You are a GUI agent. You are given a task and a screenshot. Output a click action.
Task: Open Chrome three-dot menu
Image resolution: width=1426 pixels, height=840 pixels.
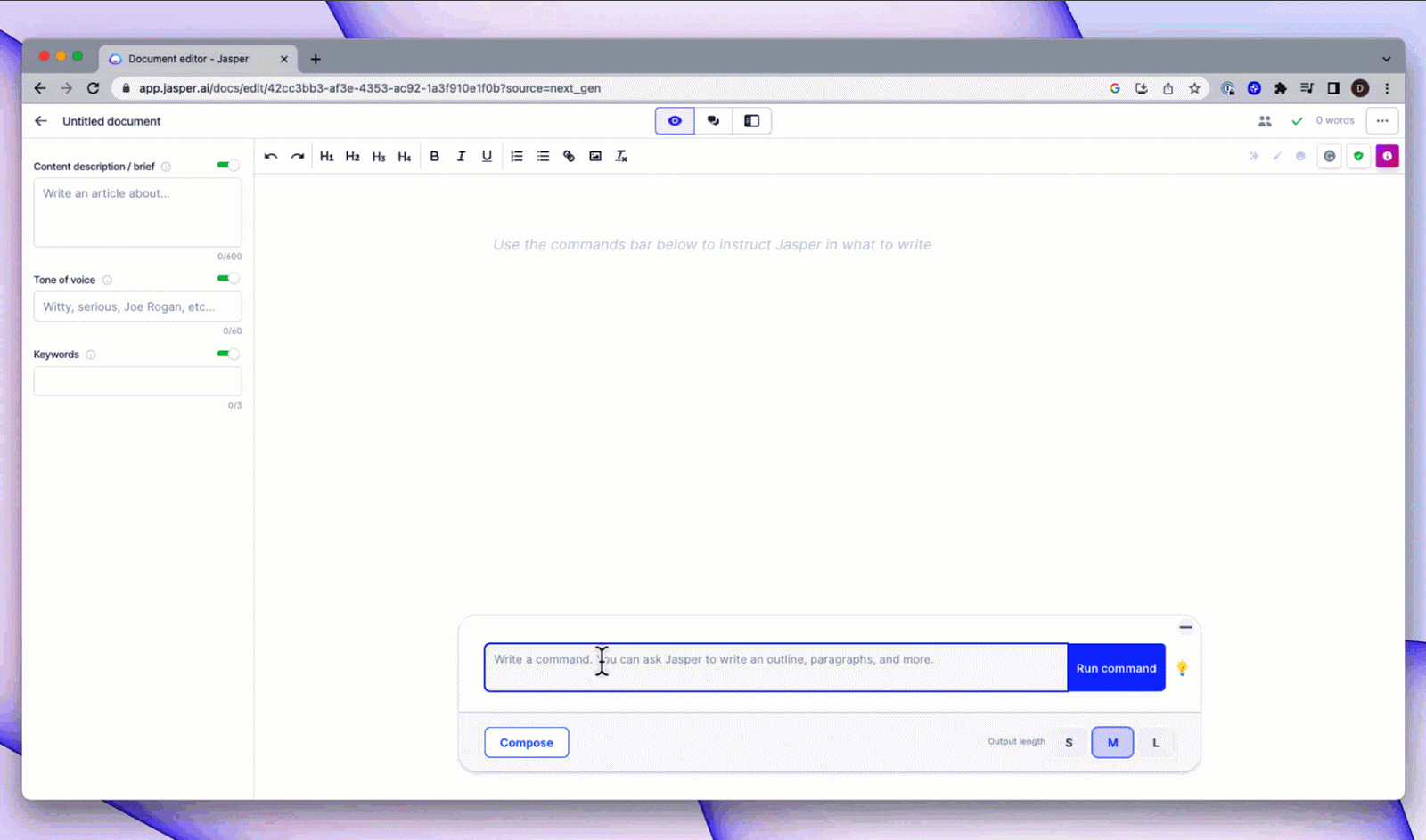tap(1387, 88)
